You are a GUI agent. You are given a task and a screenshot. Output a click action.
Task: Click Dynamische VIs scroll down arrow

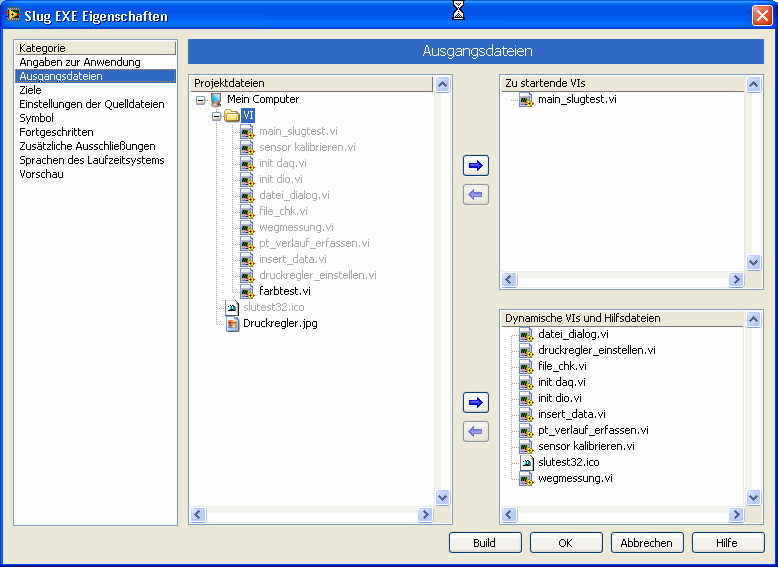753,497
